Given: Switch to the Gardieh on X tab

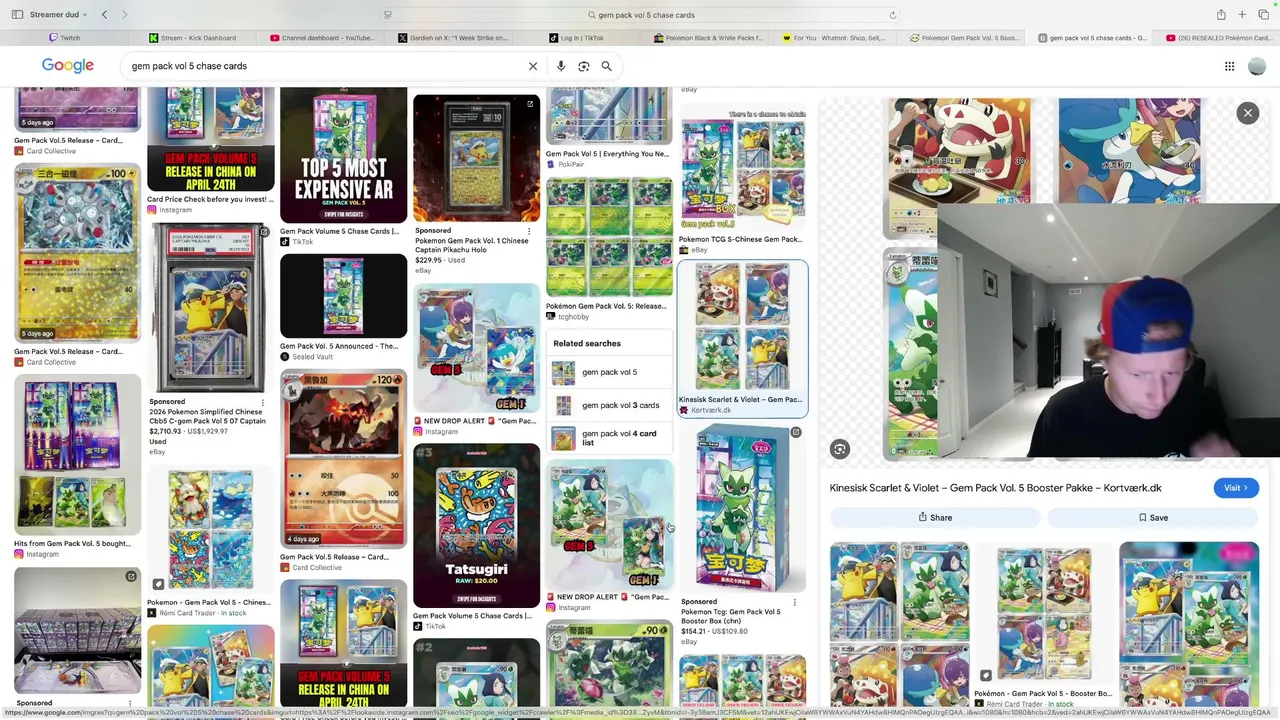Looking at the screenshot, I should tap(452, 38).
